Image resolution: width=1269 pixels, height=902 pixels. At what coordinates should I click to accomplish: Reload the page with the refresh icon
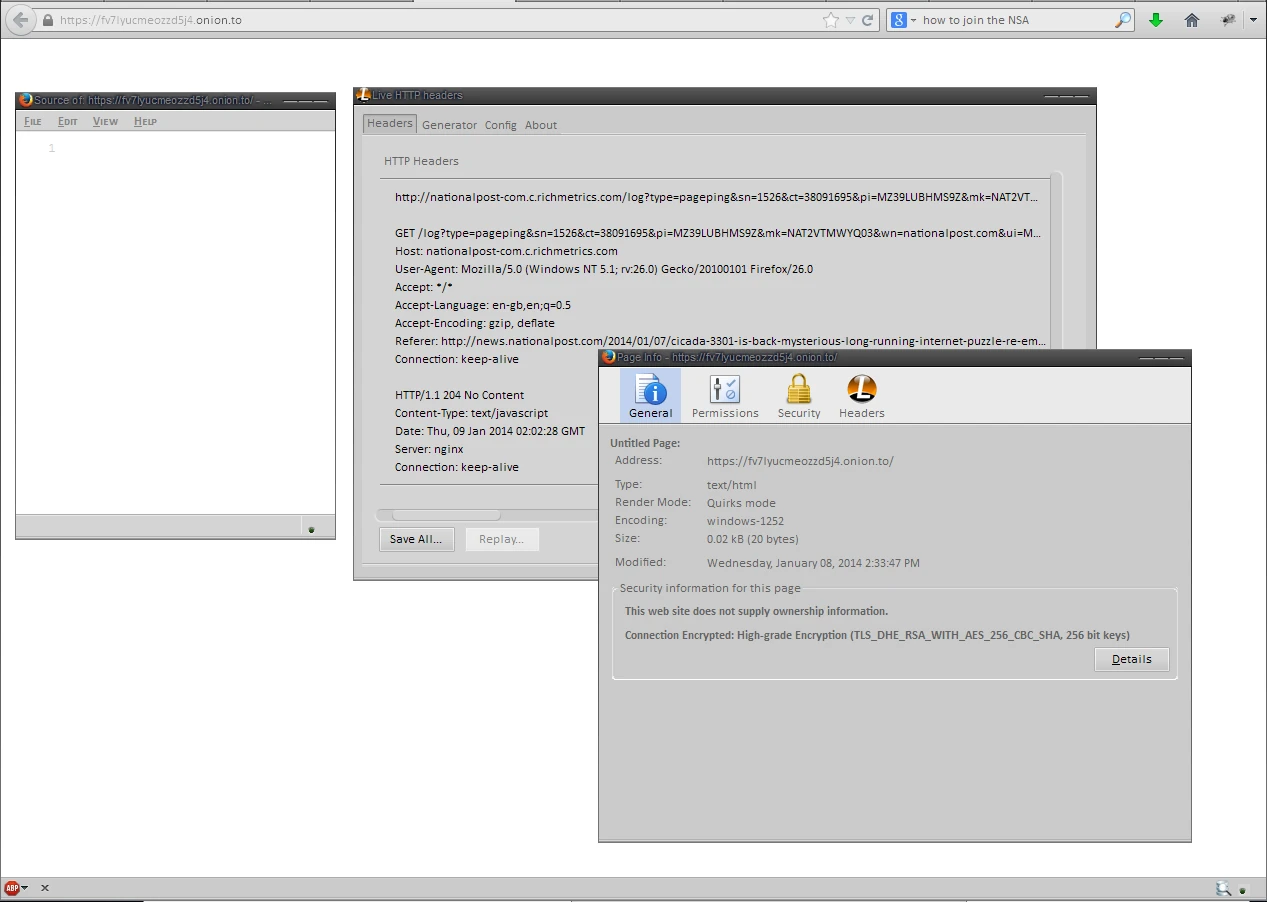(867, 20)
